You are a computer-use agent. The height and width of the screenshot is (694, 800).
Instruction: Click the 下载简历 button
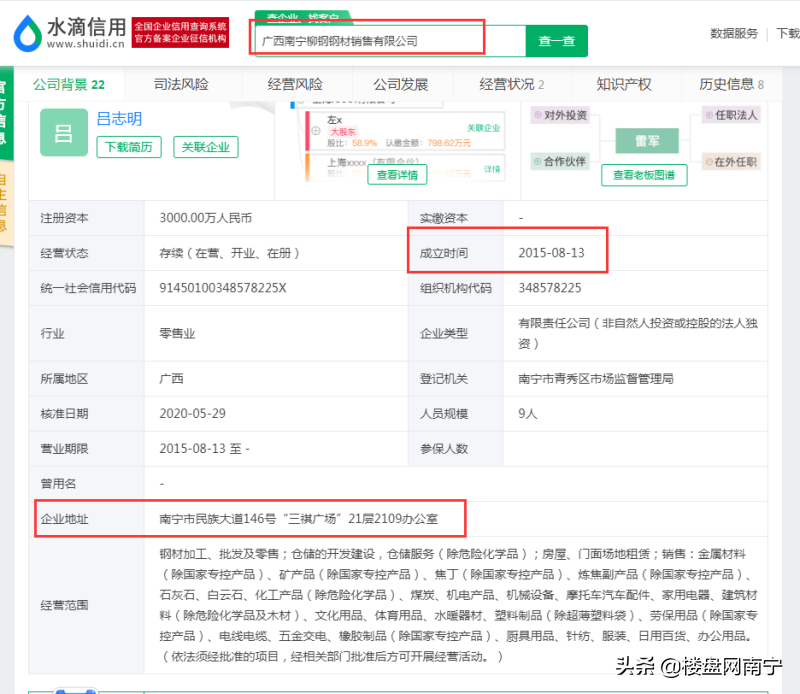point(129,147)
